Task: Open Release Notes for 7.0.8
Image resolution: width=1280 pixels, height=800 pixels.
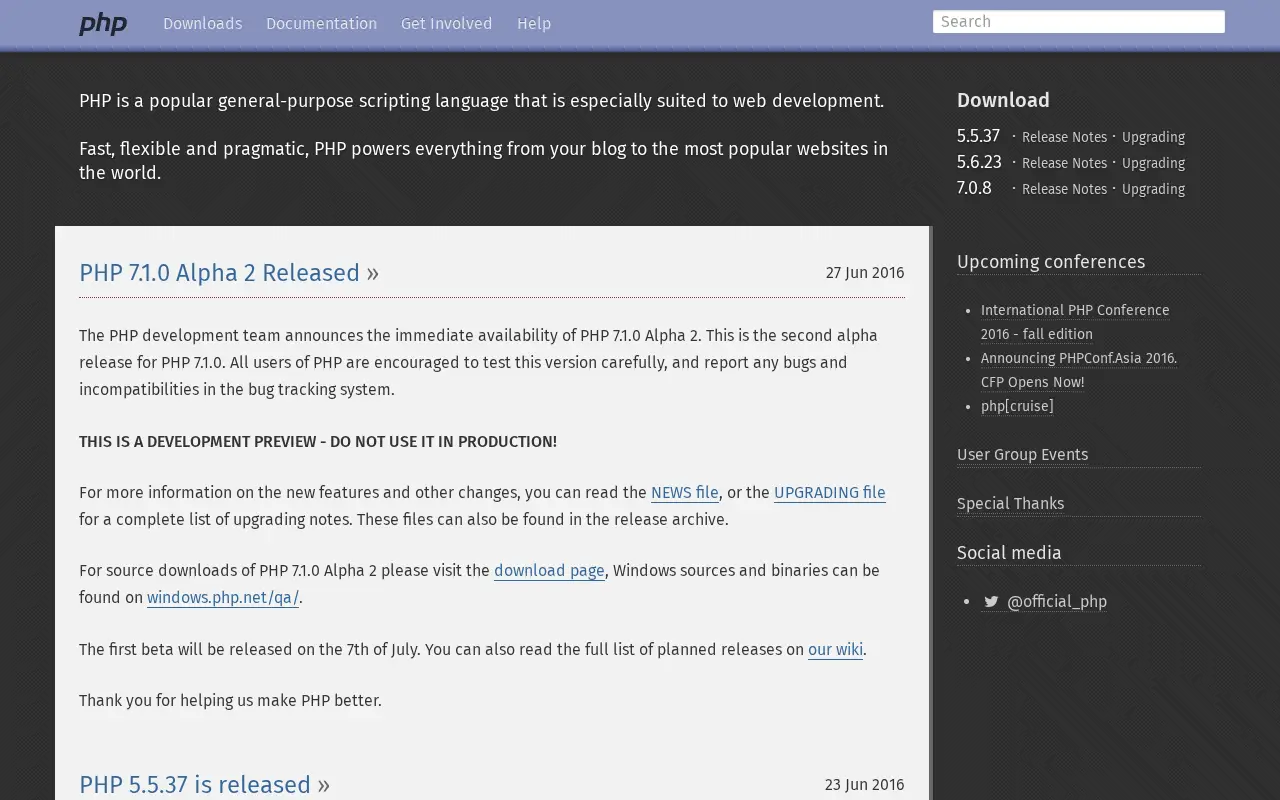Action: point(1064,189)
